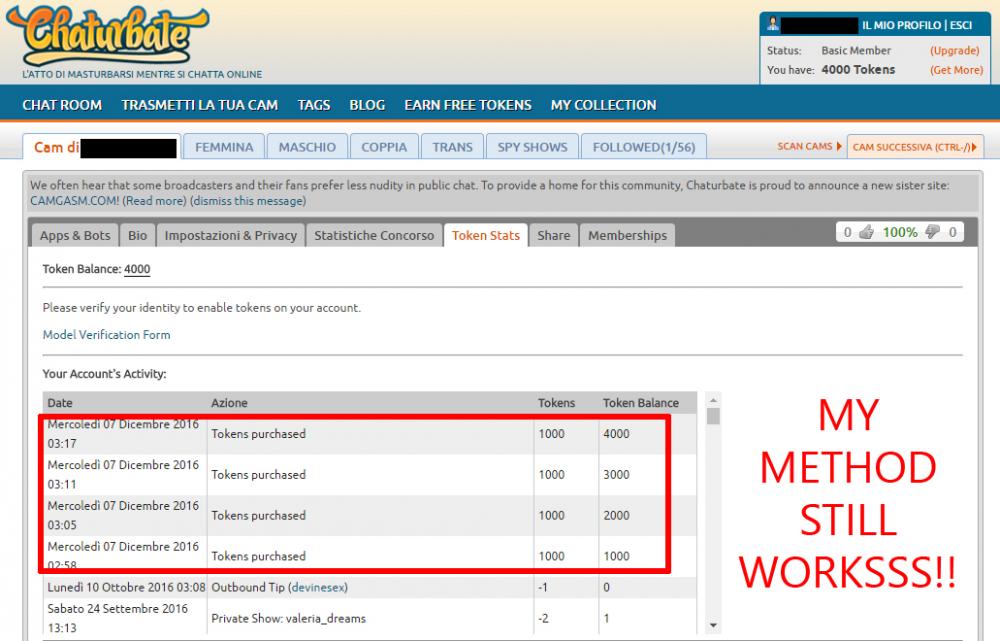Open the CAMGASM.COM link
The image size is (1000, 641).
(75, 201)
